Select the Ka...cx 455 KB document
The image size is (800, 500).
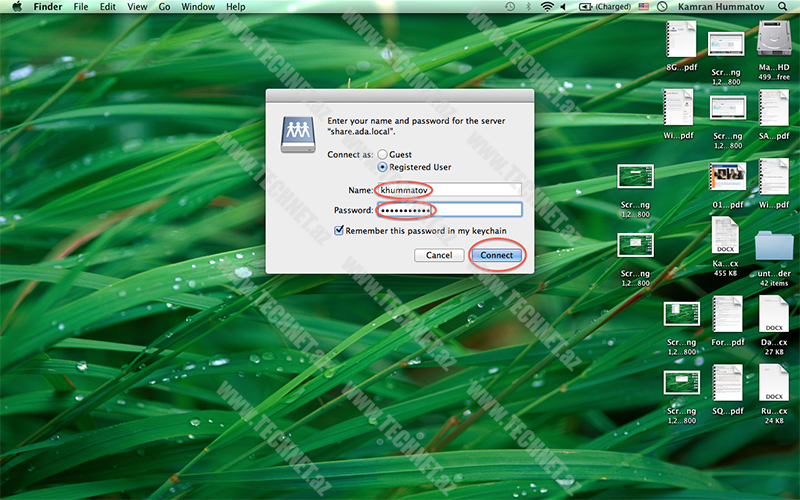[726, 235]
